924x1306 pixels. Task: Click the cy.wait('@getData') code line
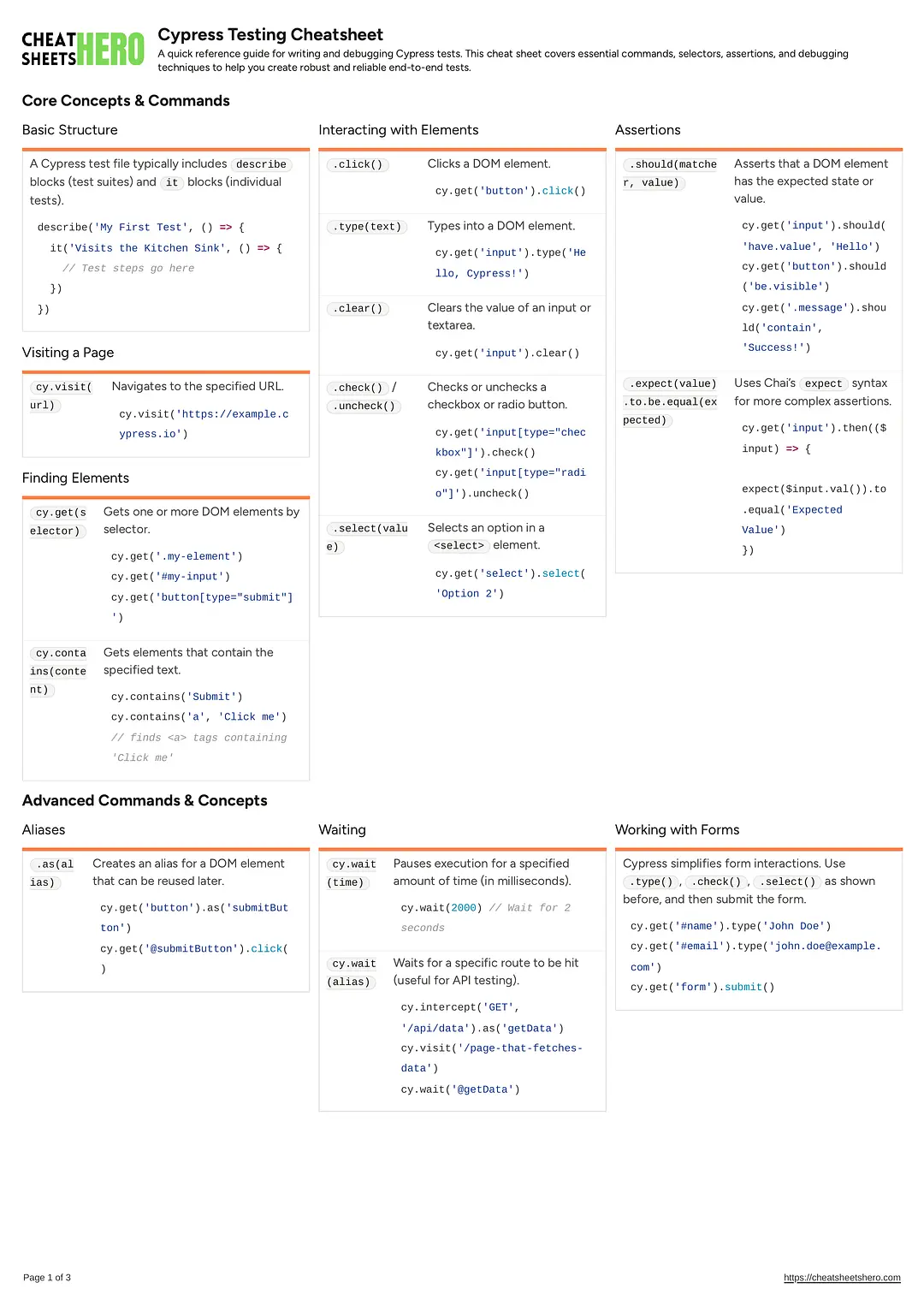(460, 1089)
